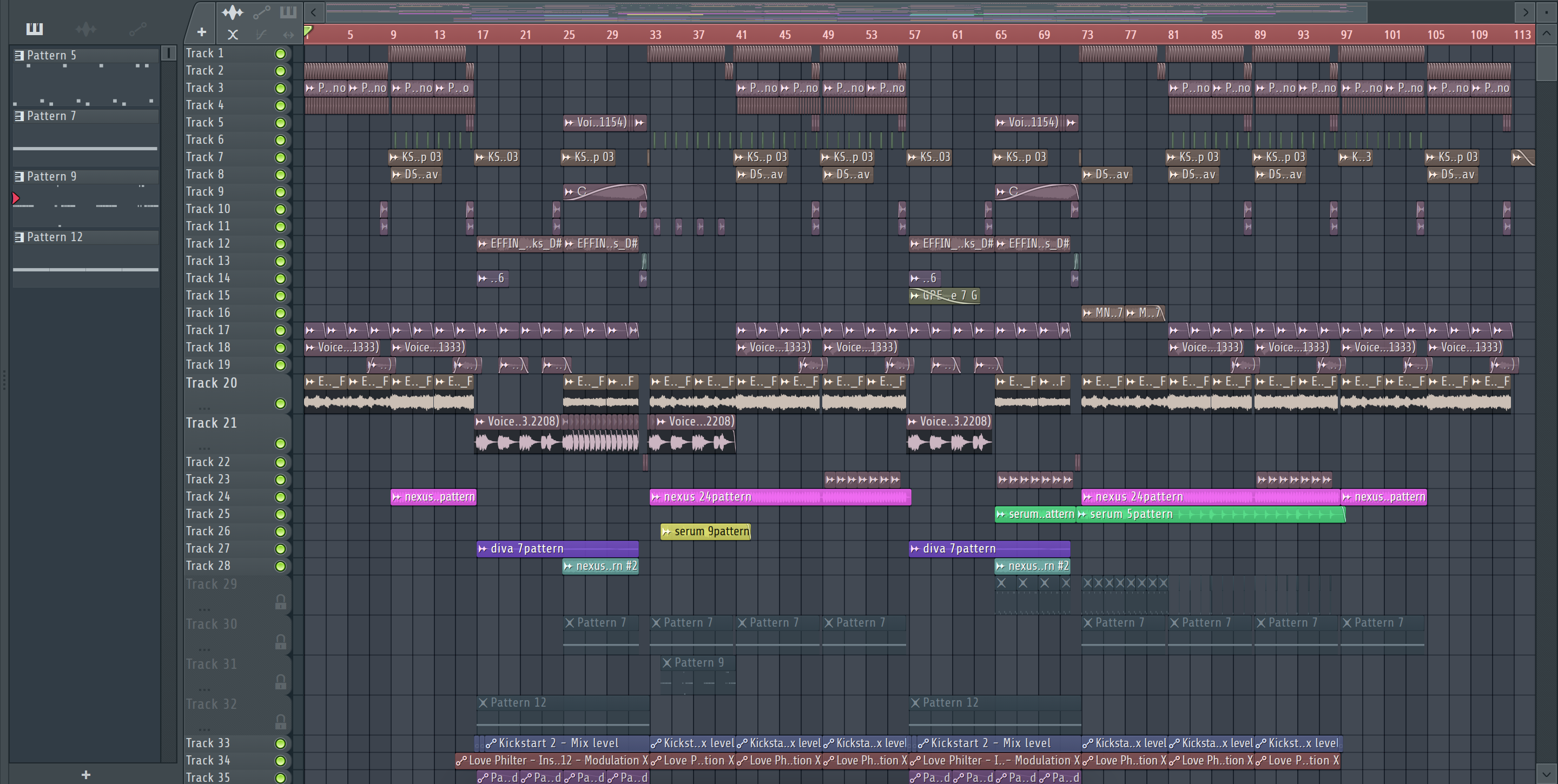
Task: Click the red play marker beside Pattern 9
Action: pyautogui.click(x=16, y=198)
